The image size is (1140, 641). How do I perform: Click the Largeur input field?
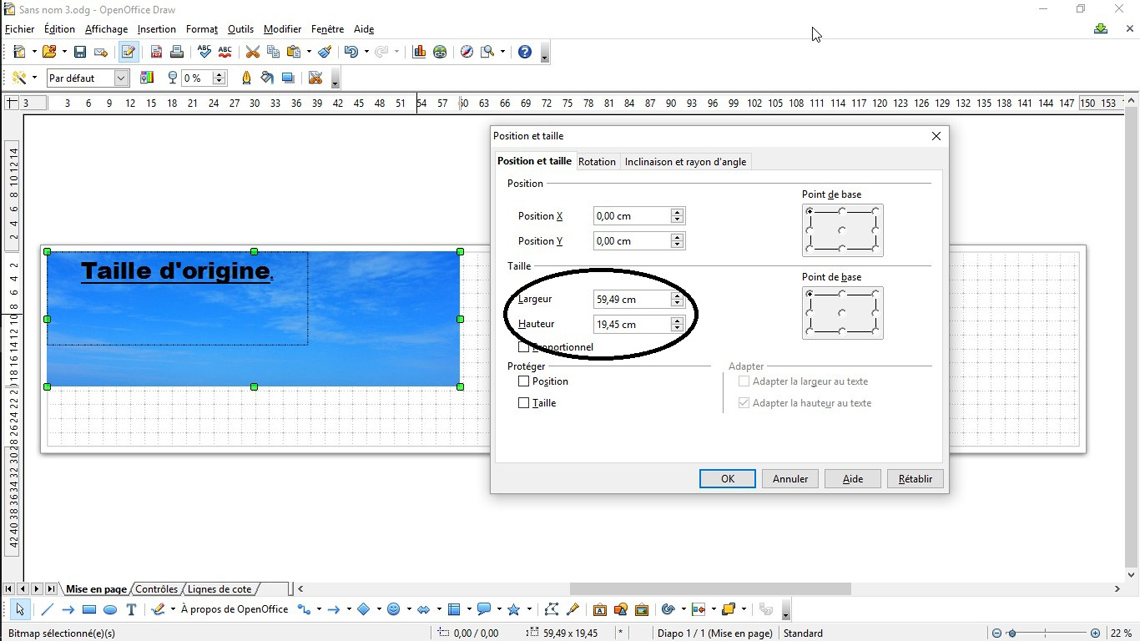coord(630,299)
